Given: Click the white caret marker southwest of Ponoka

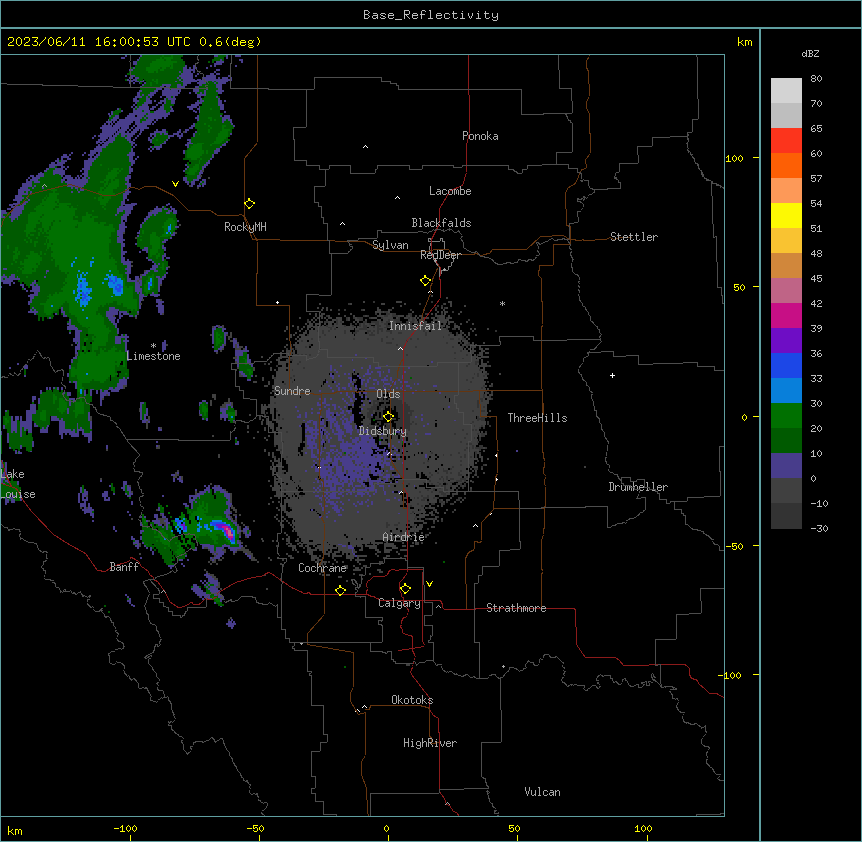Looking at the screenshot, I should 365,147.
